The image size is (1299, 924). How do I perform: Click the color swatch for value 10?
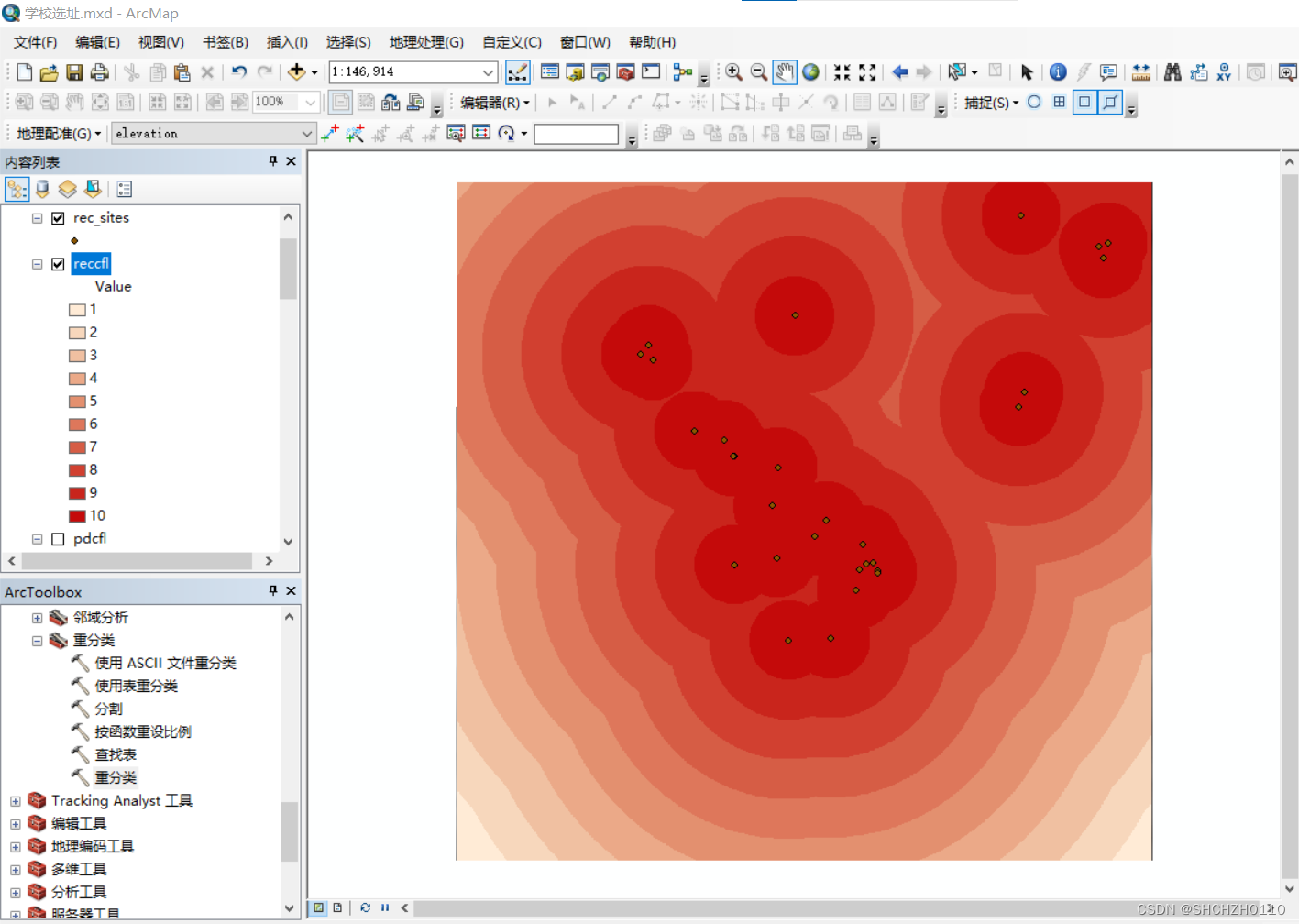pyautogui.click(x=77, y=516)
